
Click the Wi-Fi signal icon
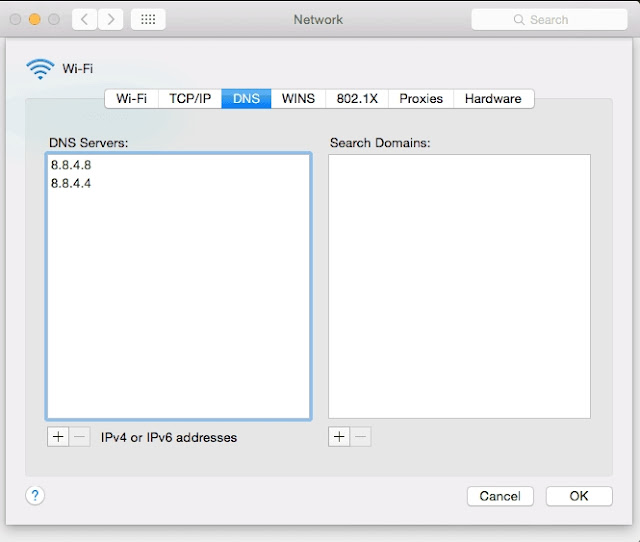coord(40,69)
